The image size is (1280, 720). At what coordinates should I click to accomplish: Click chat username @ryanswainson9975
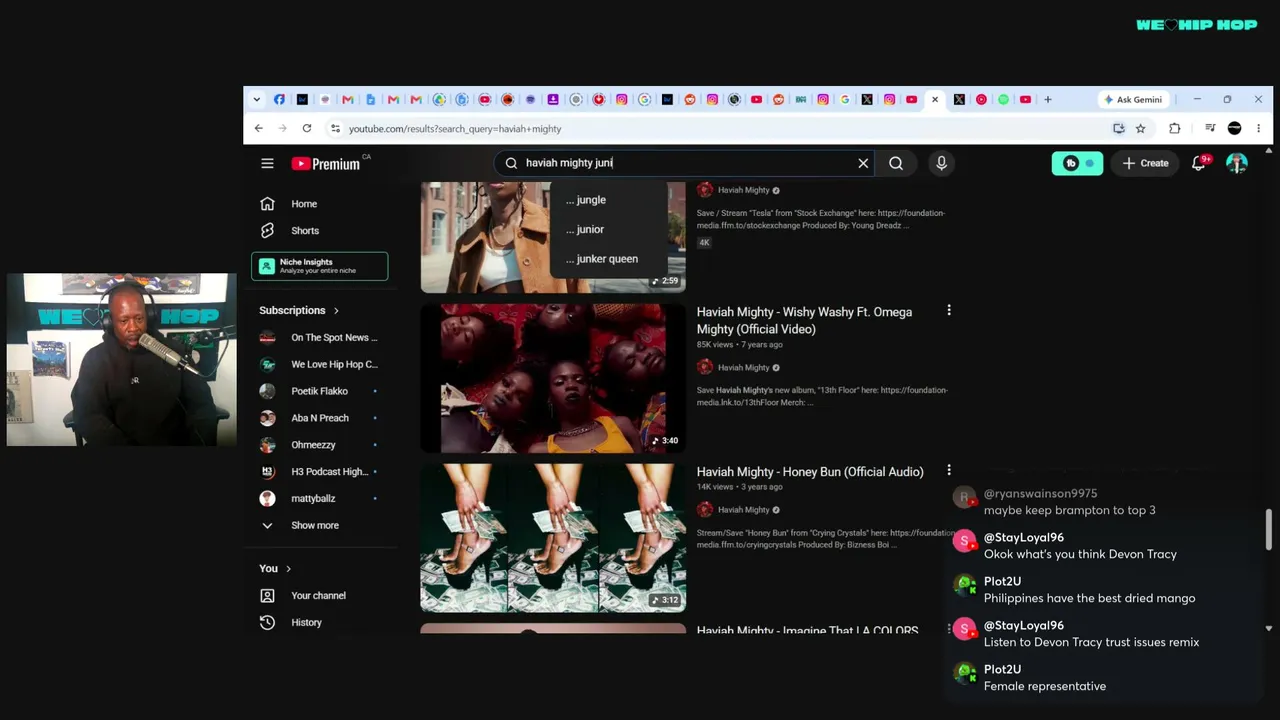tap(1040, 493)
